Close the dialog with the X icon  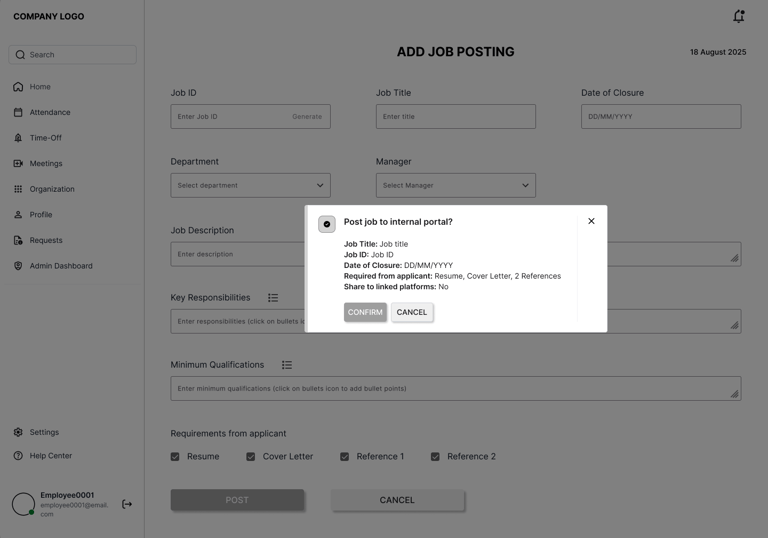coord(591,221)
